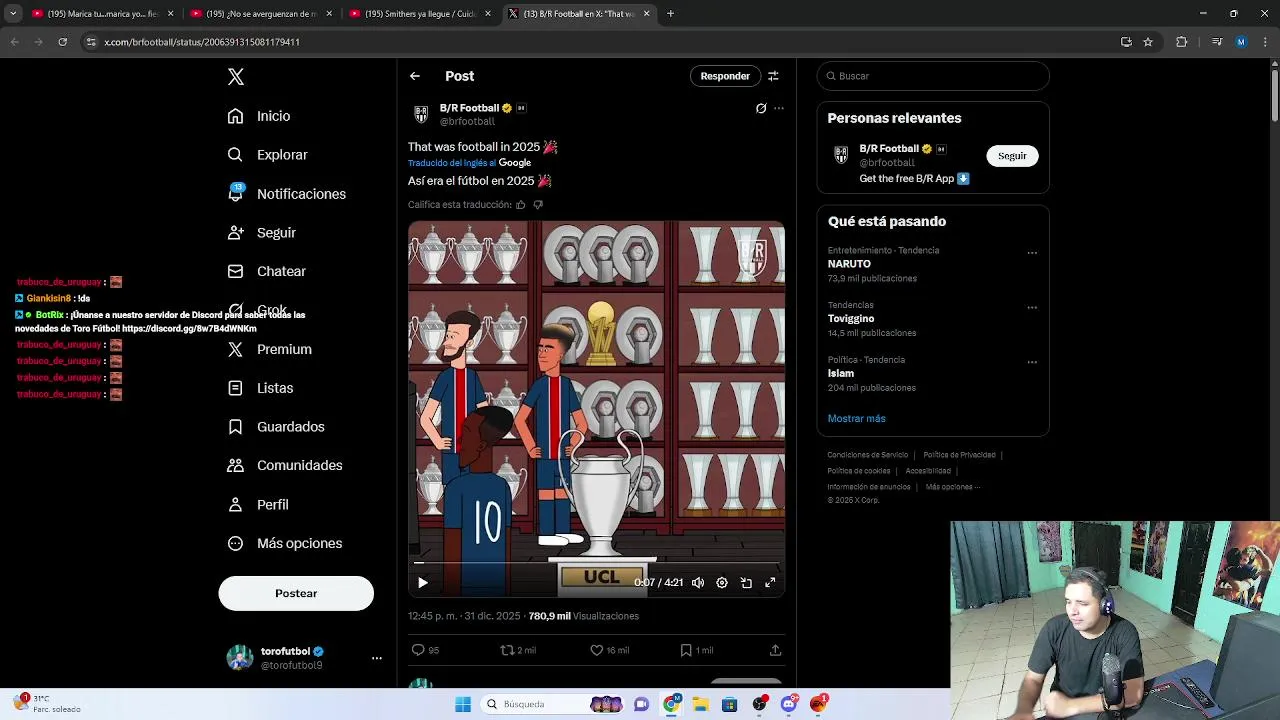
Task: Open Notificaciones in the sidebar
Action: coord(286,194)
